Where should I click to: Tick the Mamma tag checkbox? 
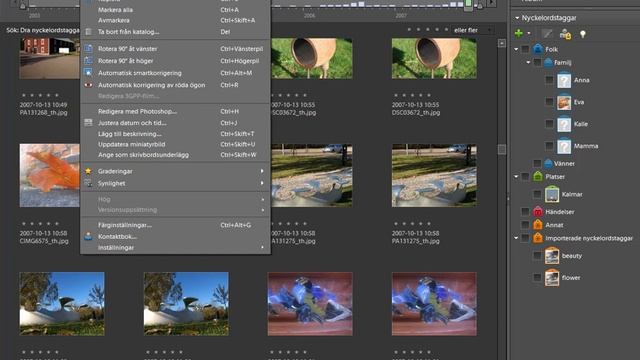coord(549,146)
